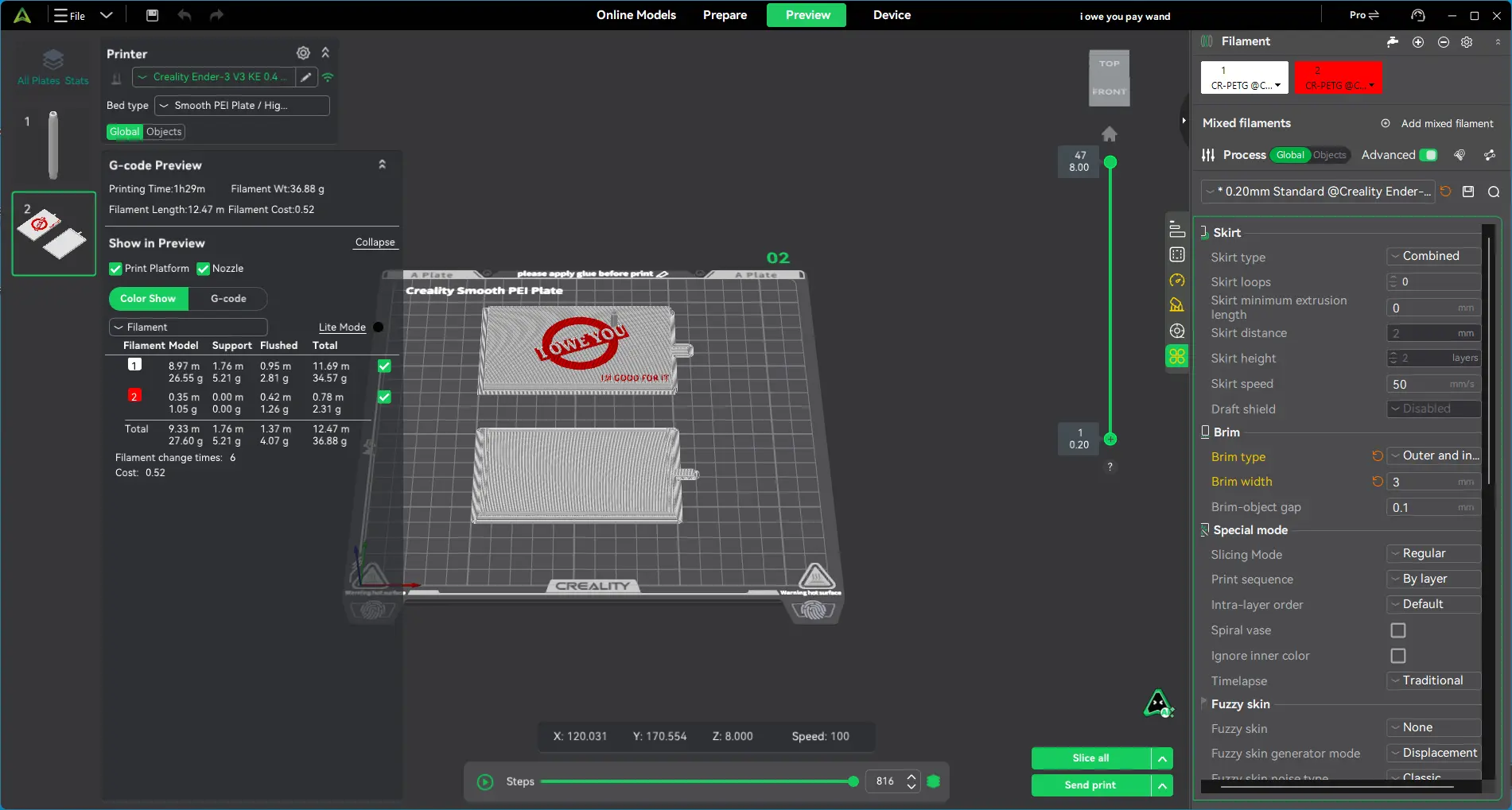
Task: Select the Color Show tab
Action: 148,299
